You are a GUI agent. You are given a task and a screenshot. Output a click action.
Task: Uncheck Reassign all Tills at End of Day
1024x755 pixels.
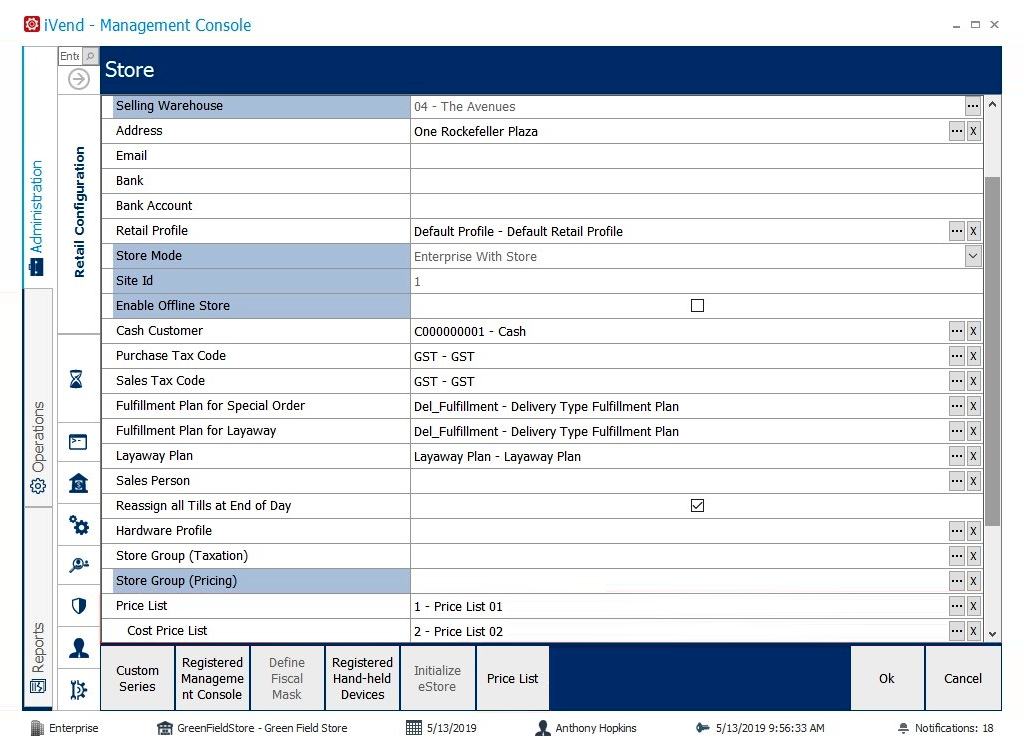pos(697,505)
